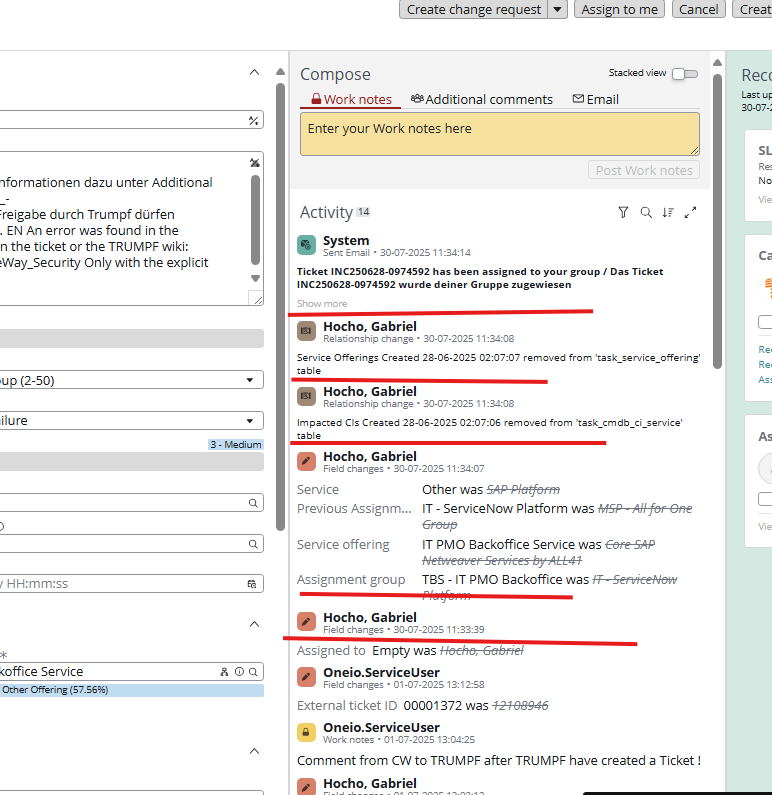Click Oneio.ServiceUser field changes pencil icon
The image size is (772, 795).
pyautogui.click(x=306, y=677)
